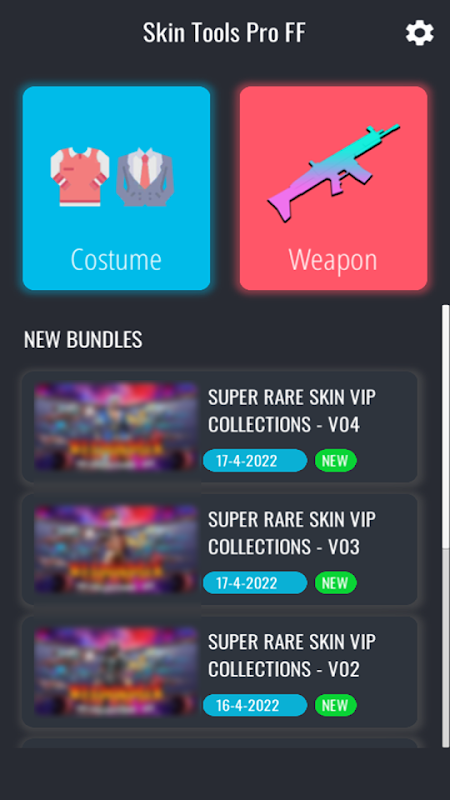Tap the gradient rifle weapon icon
This screenshot has width=450, height=800.
334,173
